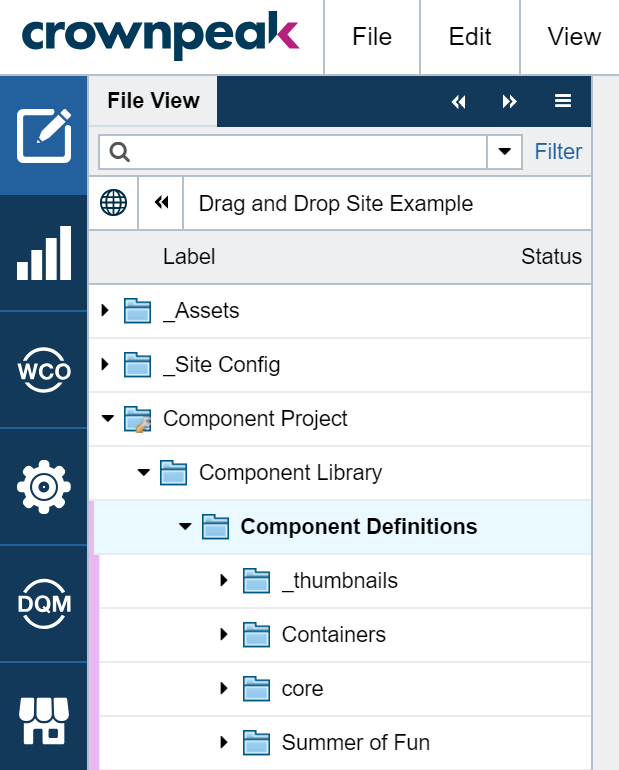Click the Crownpeak logo
Screen dimensions: 619x770
click(161, 35)
